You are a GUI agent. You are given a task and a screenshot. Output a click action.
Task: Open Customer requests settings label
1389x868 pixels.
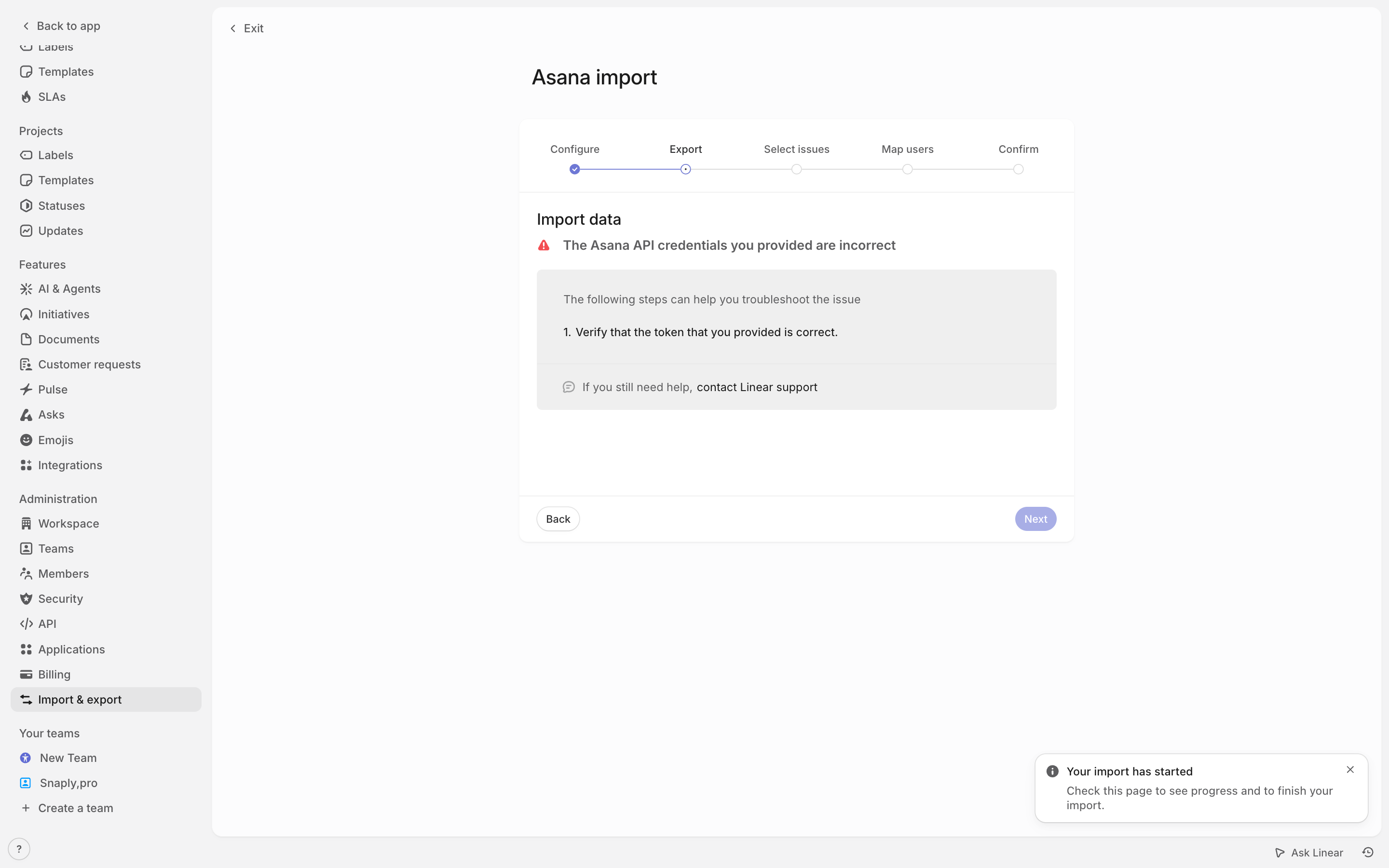pyautogui.click(x=89, y=365)
